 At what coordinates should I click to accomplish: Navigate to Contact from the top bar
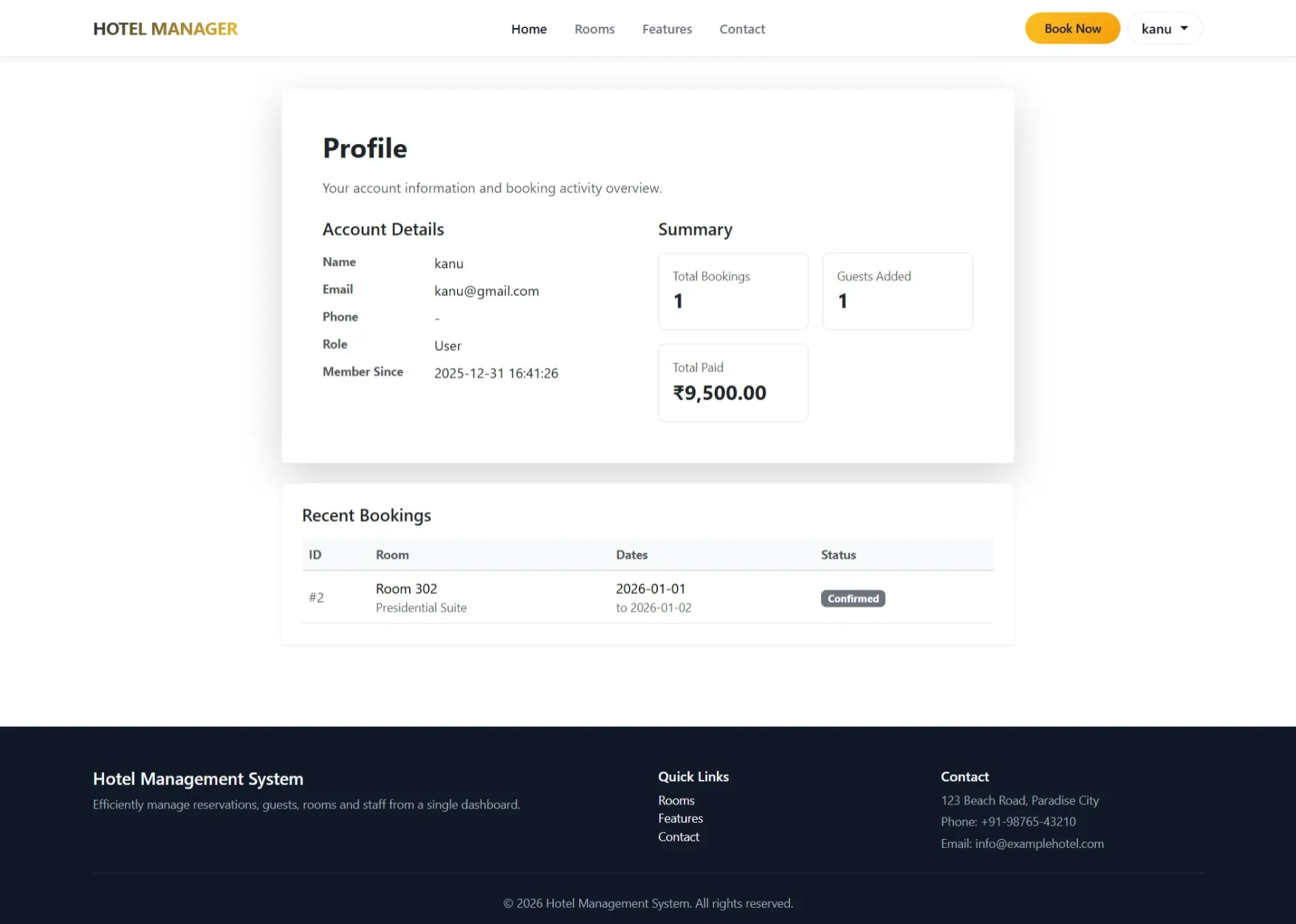coord(742,29)
